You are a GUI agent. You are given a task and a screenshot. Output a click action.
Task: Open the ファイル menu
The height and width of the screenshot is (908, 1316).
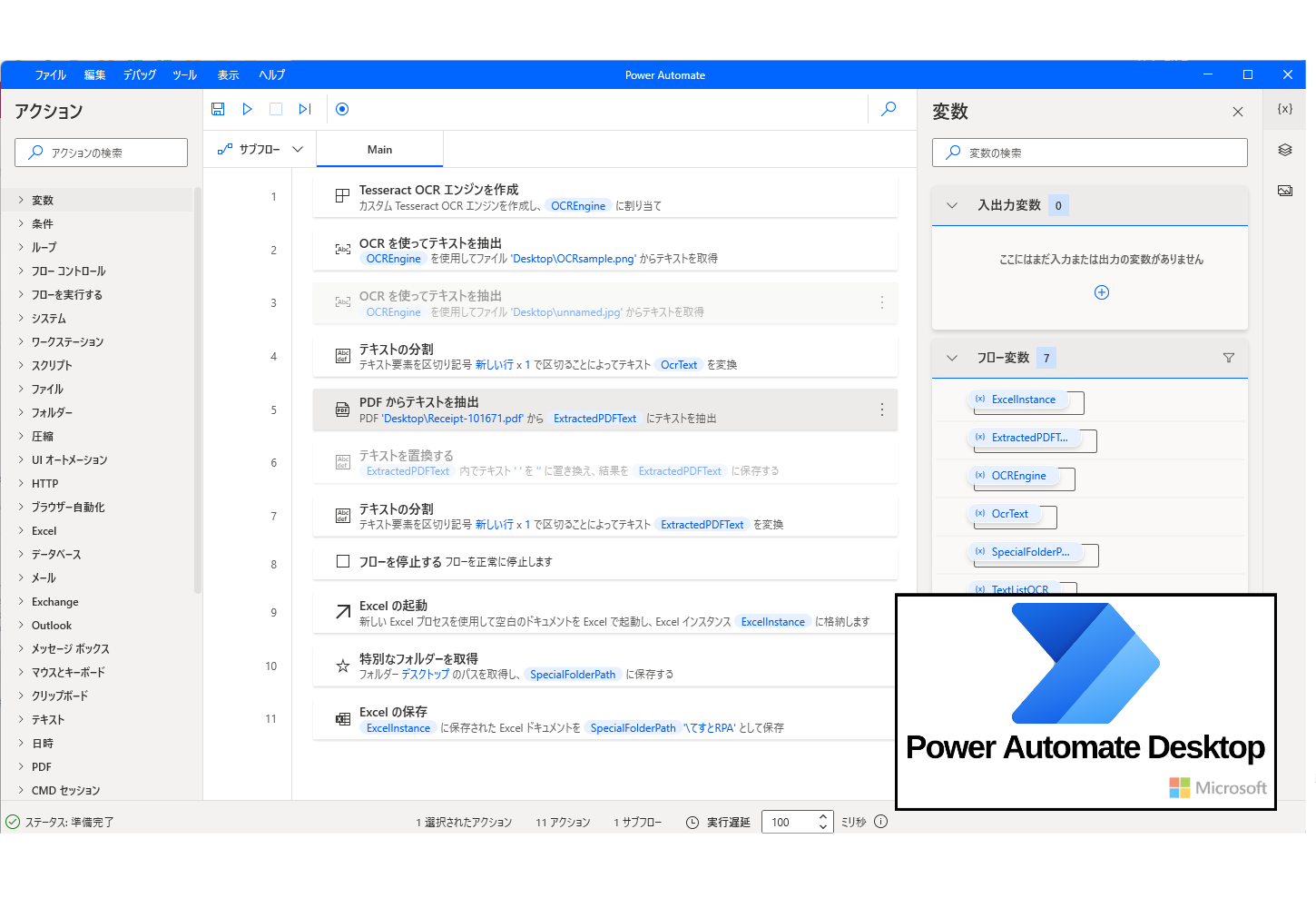coord(51,75)
